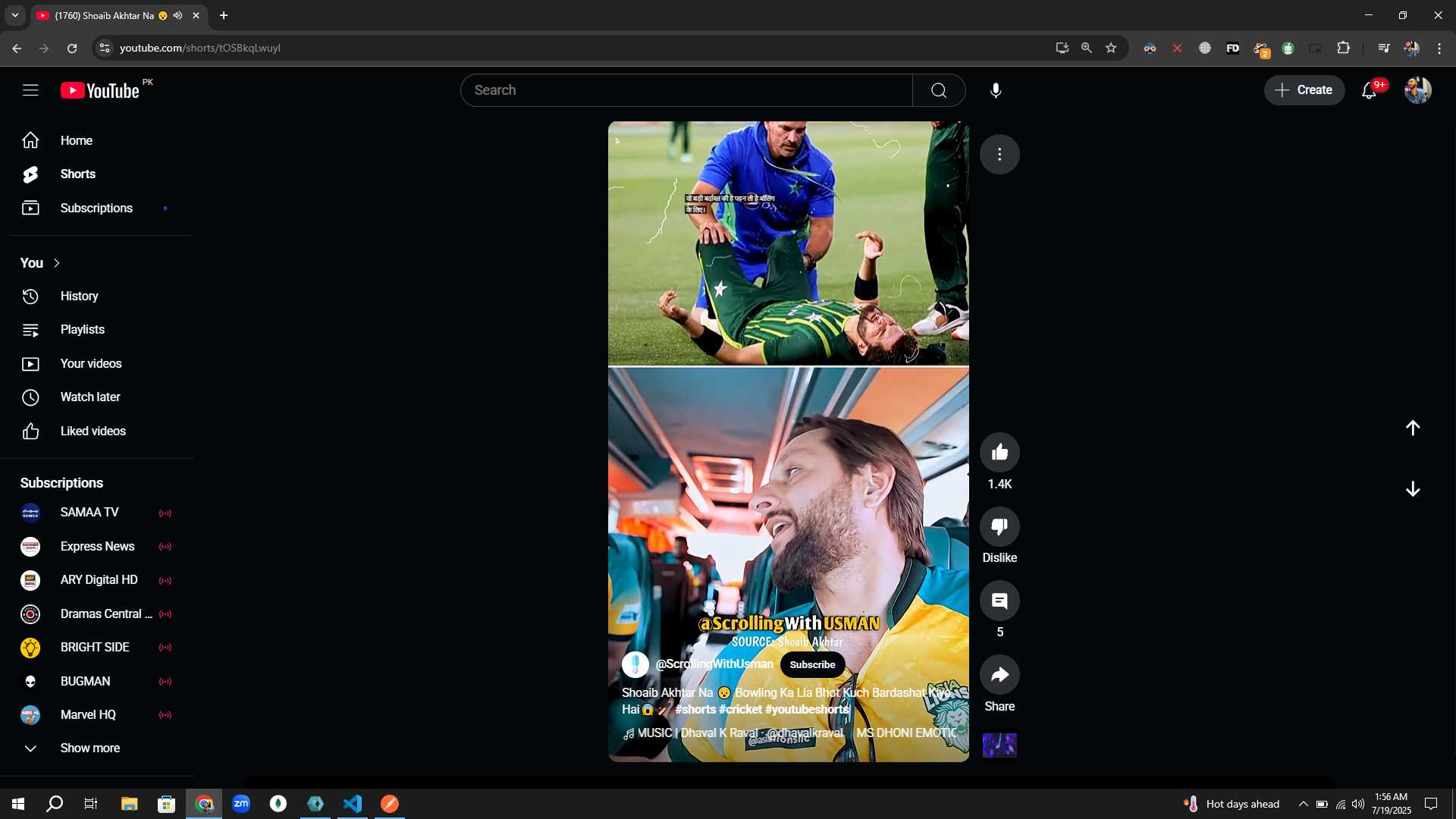Open the #youtubeshorts hashtag
This screenshot has height=819, width=1456.
point(807,710)
